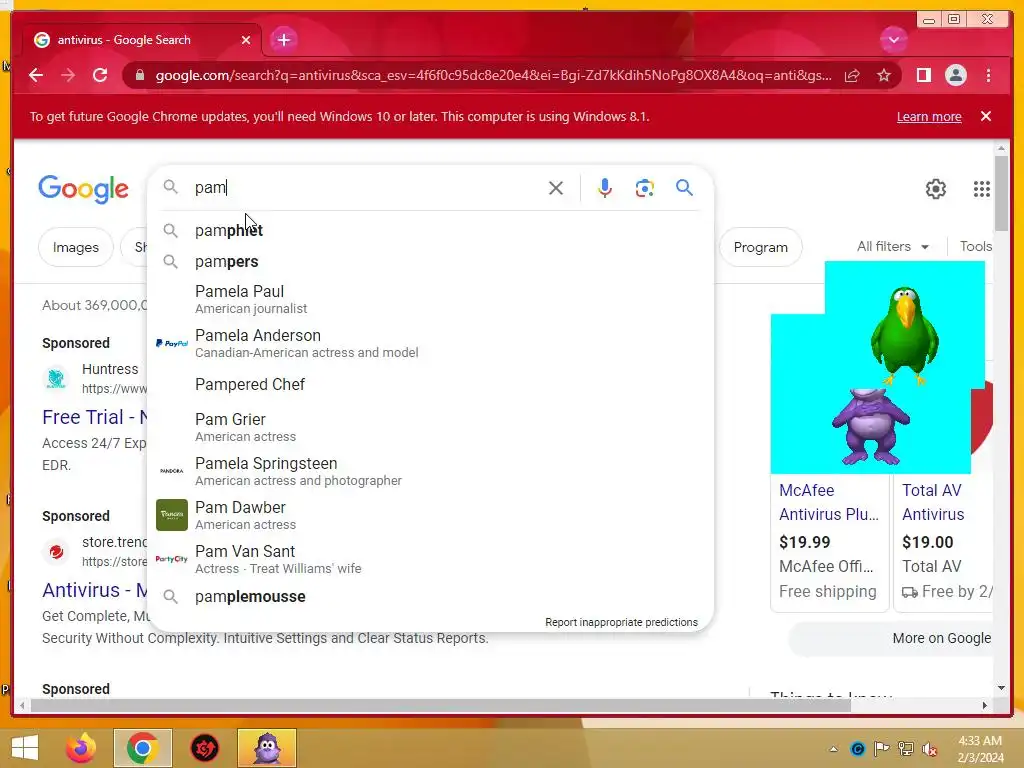Screen dimensions: 1024x768
Task: Click Chrome taskbar icon
Action: pyautogui.click(x=142, y=748)
